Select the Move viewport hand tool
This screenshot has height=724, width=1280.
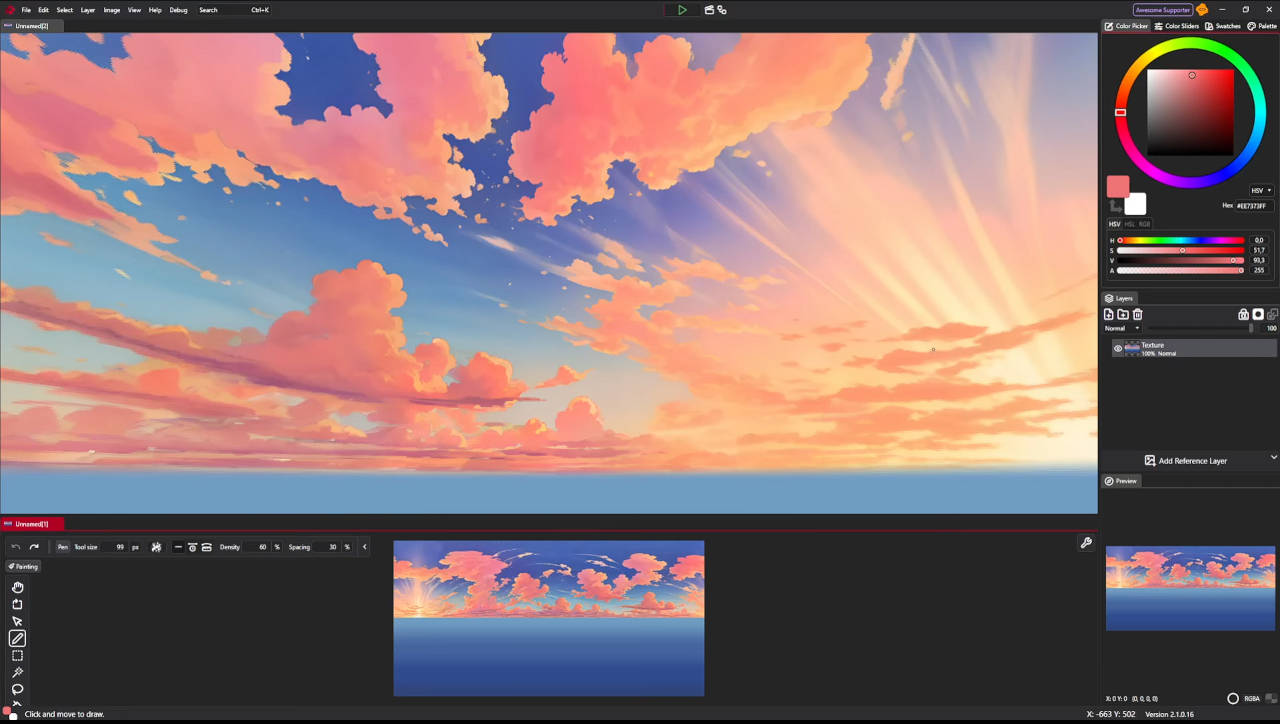point(17,587)
